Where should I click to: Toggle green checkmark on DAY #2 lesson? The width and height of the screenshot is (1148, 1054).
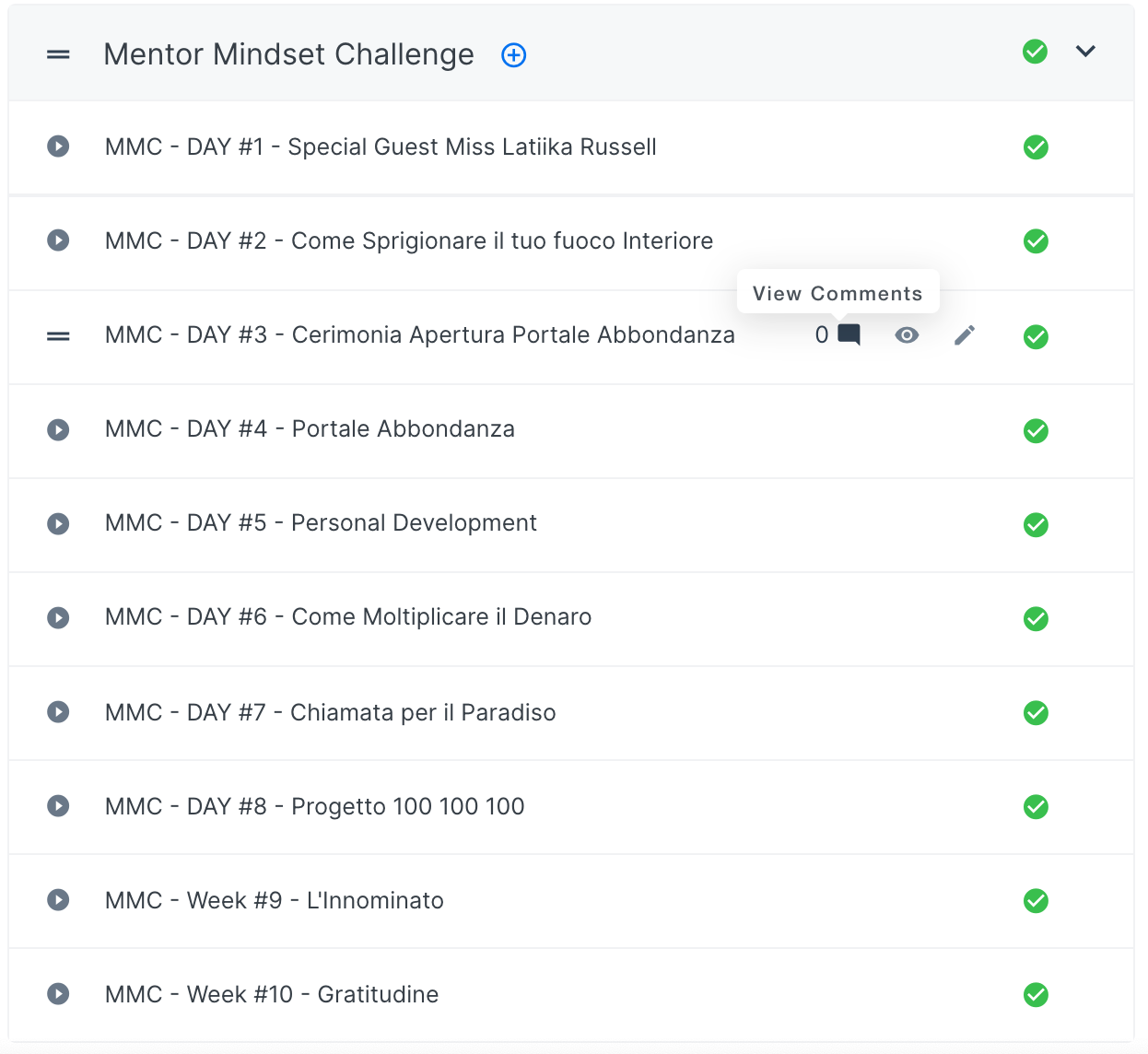(1036, 241)
